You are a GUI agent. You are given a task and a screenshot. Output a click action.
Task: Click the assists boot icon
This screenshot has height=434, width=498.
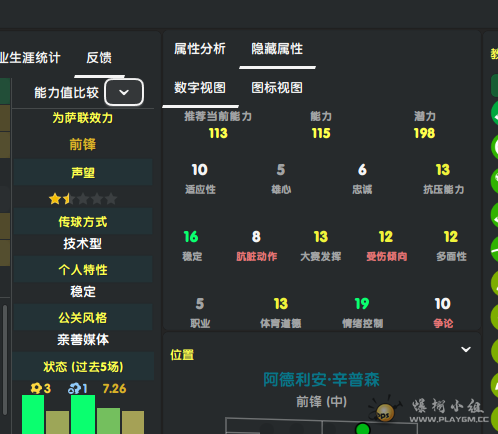pyautogui.click(x=74, y=388)
